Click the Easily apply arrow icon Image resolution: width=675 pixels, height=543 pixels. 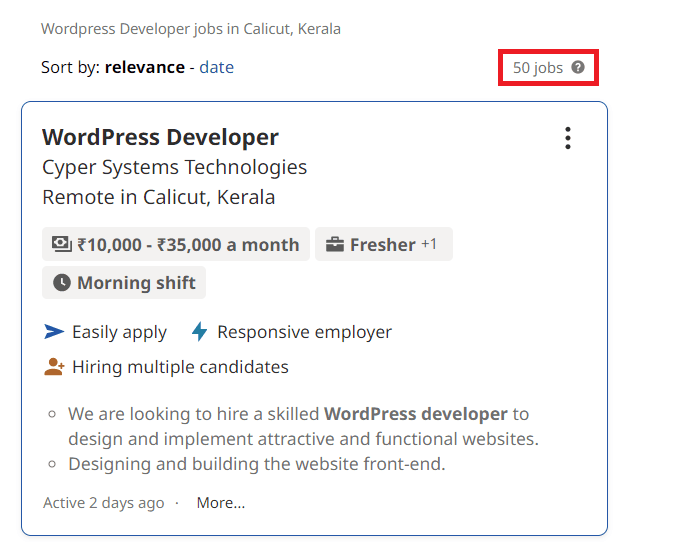tap(54, 332)
